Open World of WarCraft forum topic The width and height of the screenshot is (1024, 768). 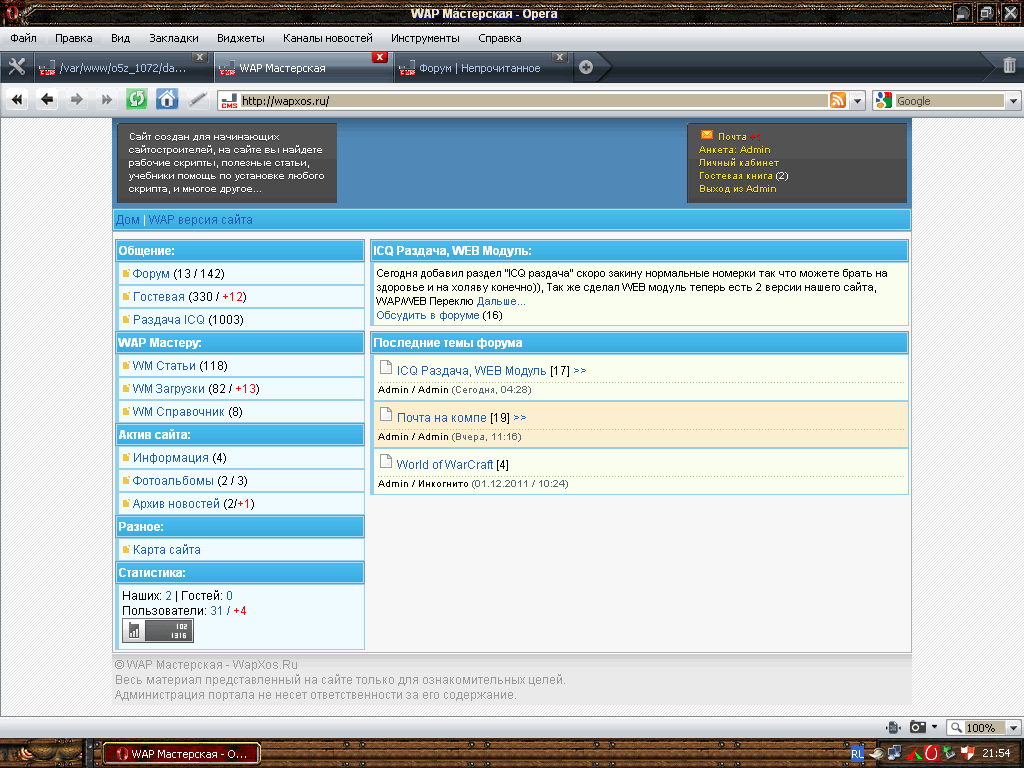[x=445, y=465]
